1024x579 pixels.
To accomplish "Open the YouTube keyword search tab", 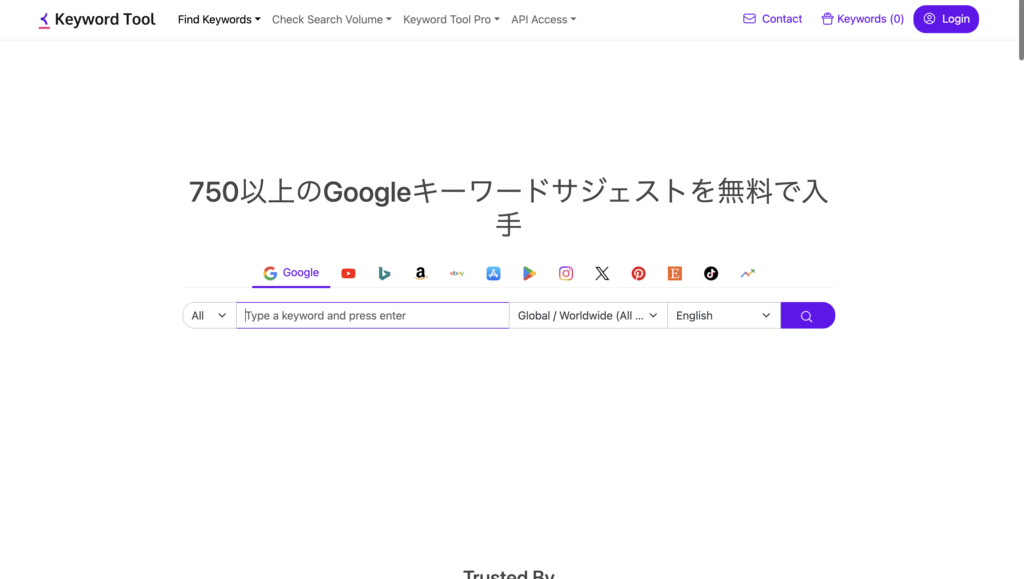I will pyautogui.click(x=348, y=274).
